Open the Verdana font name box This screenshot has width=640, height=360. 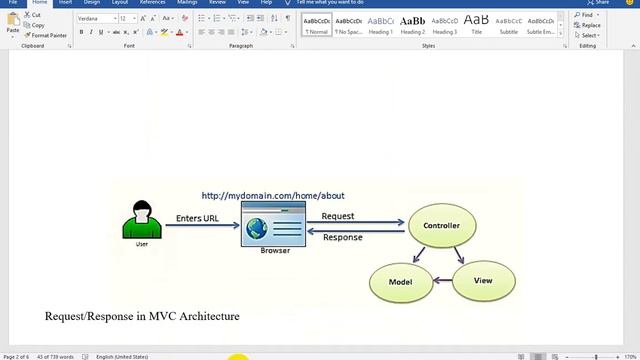pyautogui.click(x=97, y=19)
